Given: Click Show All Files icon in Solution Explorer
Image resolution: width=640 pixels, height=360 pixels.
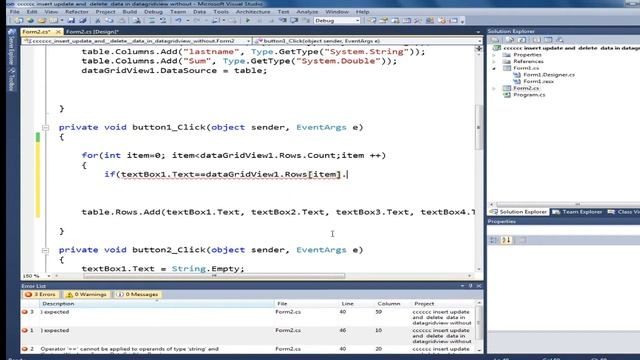Looking at the screenshot, I should pos(510,40).
